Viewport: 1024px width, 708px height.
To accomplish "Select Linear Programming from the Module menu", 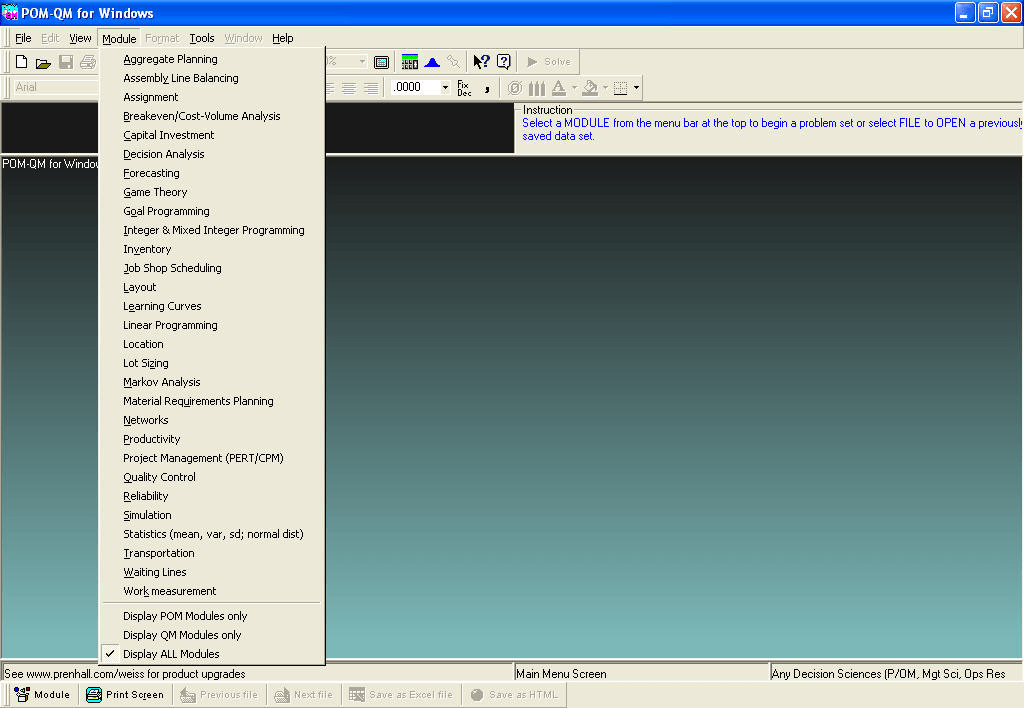I will (x=170, y=324).
